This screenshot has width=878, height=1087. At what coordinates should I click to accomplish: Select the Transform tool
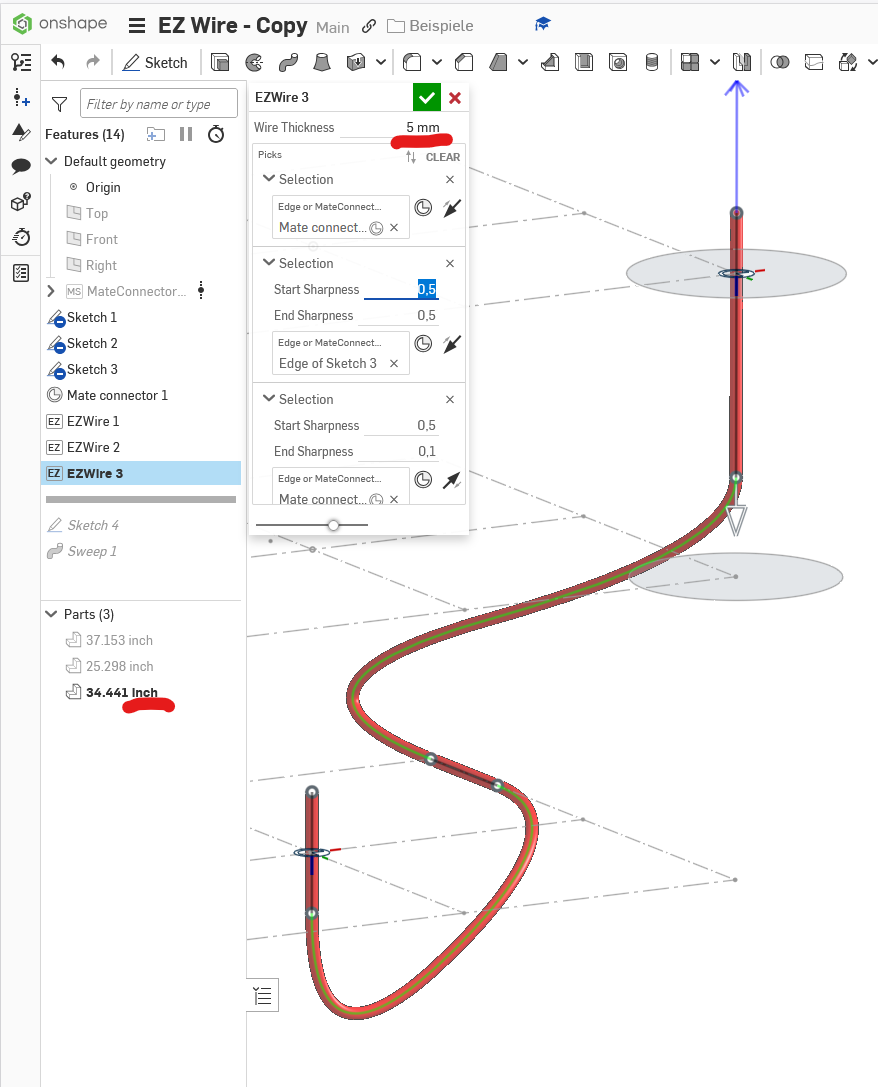click(848, 62)
